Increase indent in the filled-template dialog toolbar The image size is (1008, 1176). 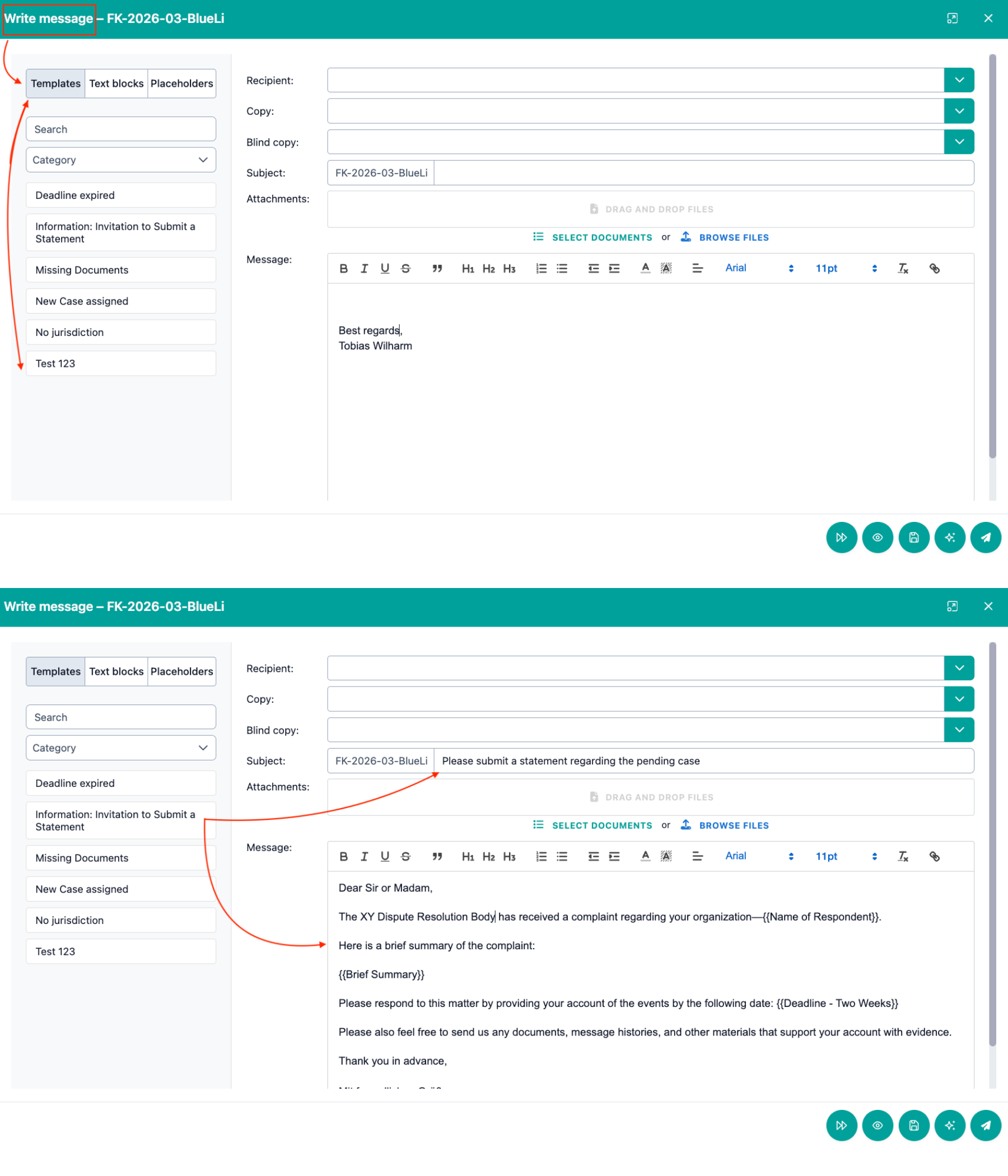point(614,856)
